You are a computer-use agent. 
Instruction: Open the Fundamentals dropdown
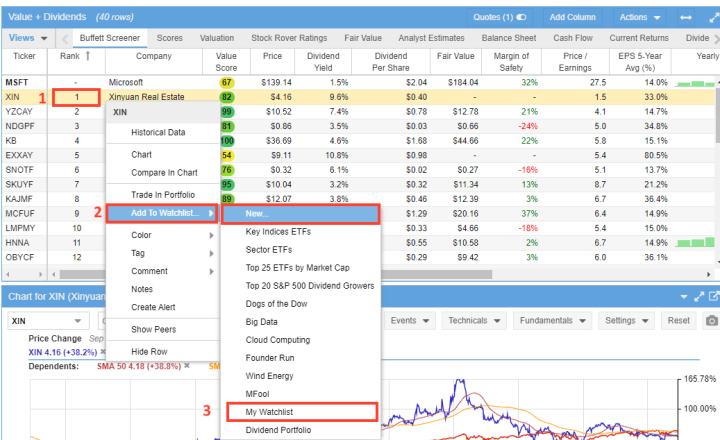tap(552, 321)
